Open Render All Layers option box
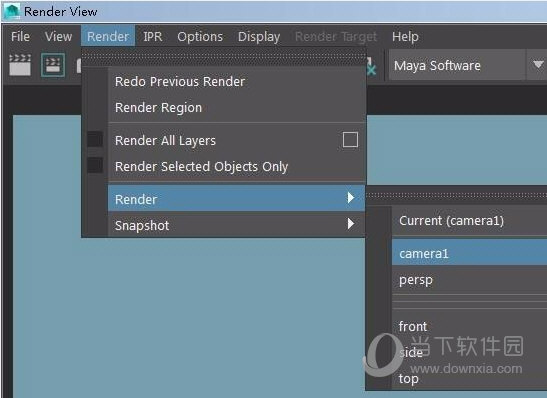 click(350, 140)
